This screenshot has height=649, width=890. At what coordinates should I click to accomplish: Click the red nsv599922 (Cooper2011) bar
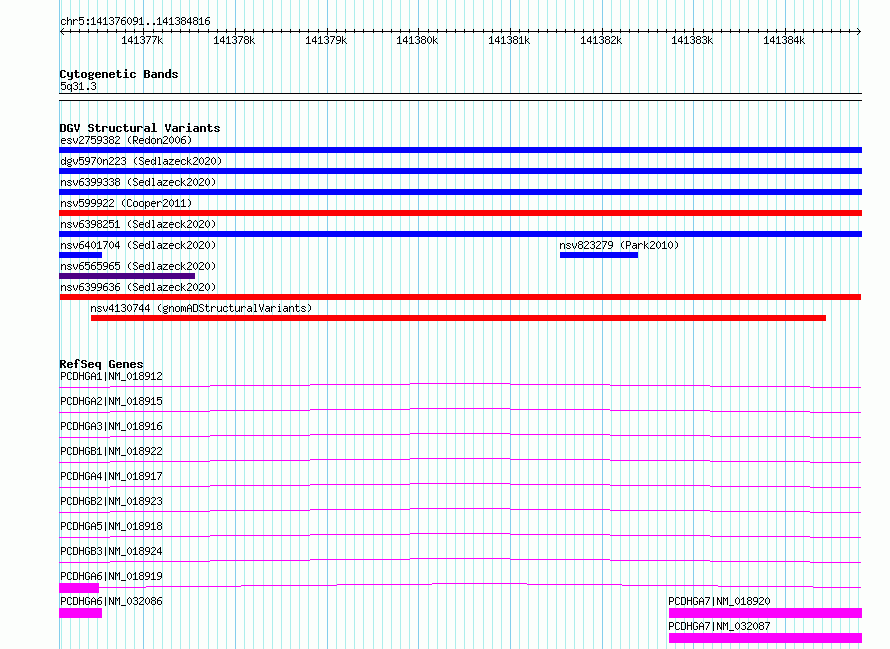click(x=460, y=213)
